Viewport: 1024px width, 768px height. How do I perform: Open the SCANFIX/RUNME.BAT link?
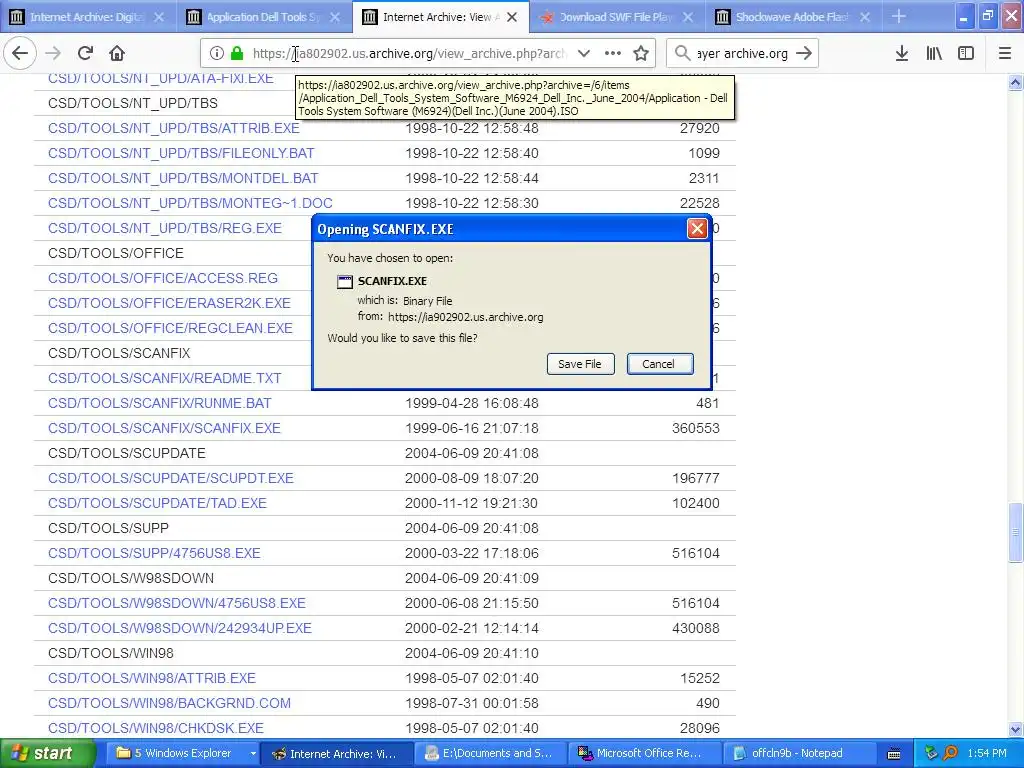[159, 403]
